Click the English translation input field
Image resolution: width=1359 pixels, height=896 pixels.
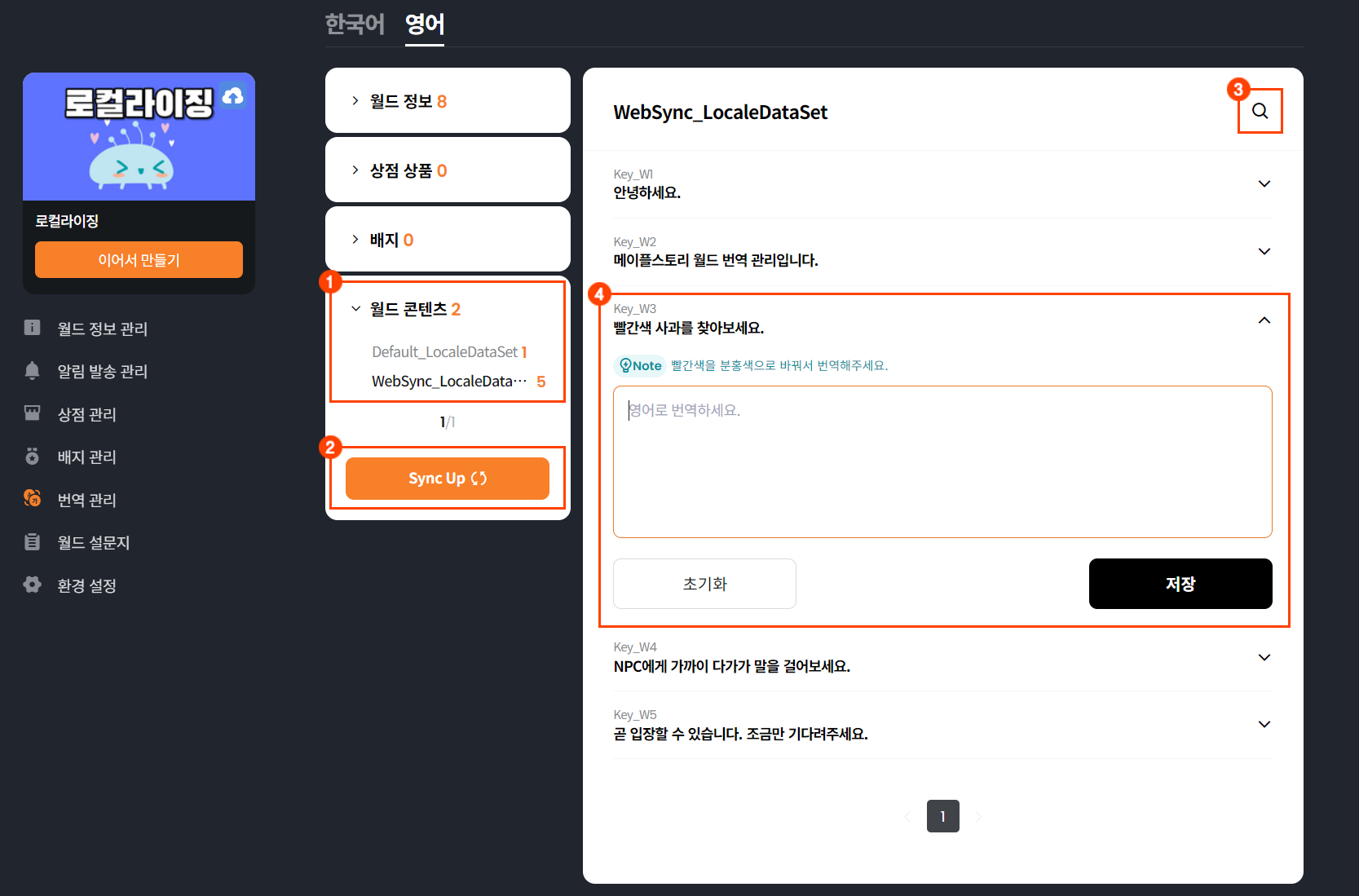pyautogui.click(x=942, y=461)
